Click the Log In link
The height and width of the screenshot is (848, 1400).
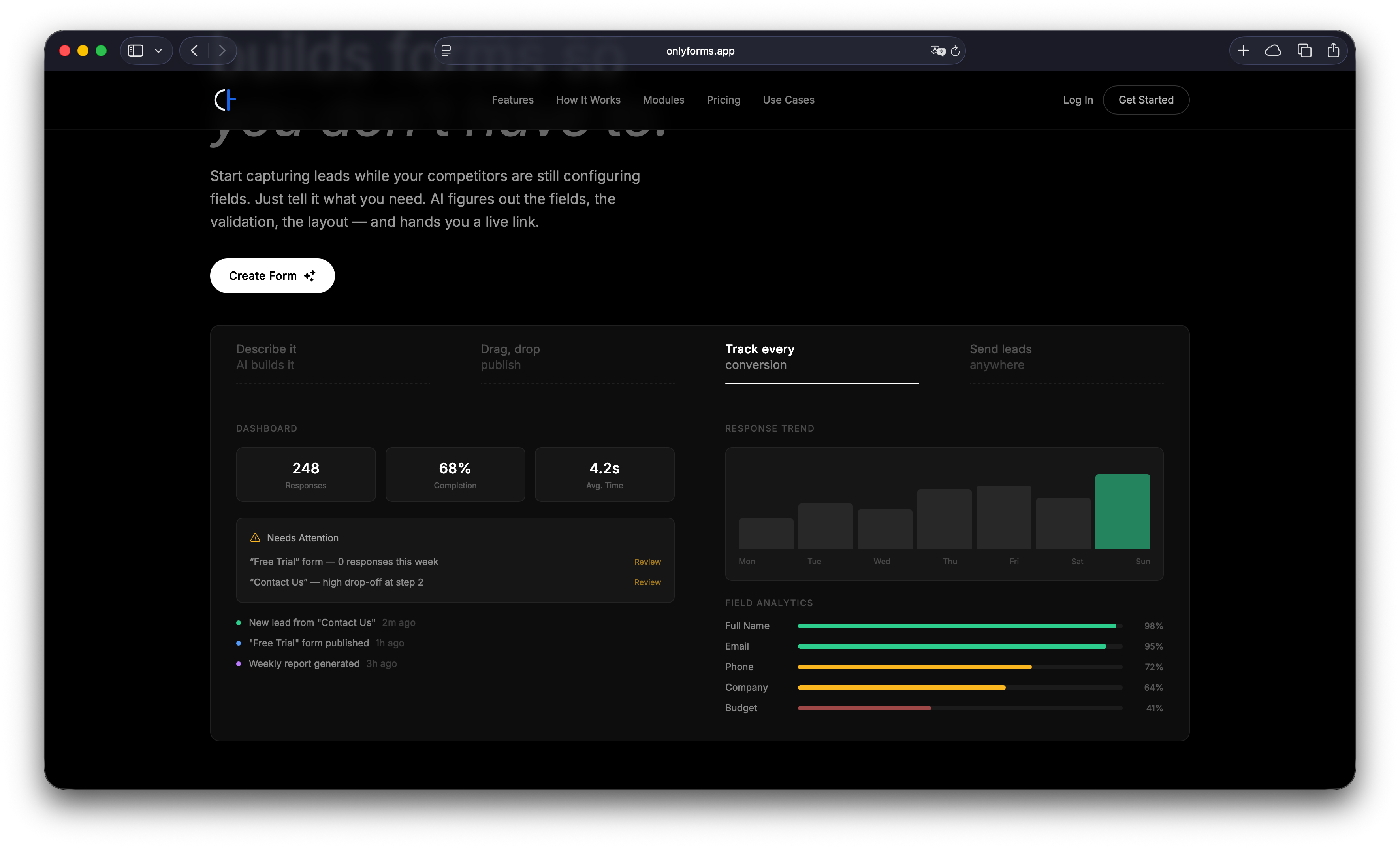coord(1078,100)
